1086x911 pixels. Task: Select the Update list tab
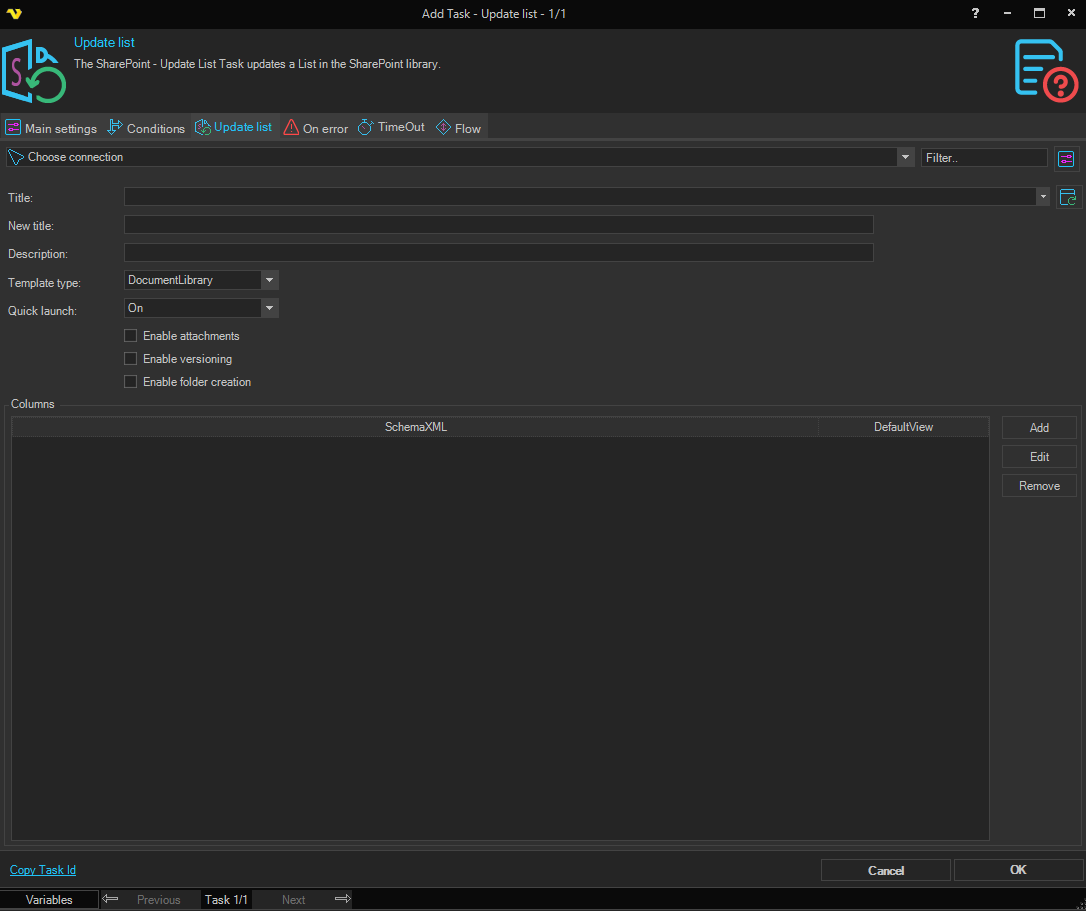click(x=234, y=127)
